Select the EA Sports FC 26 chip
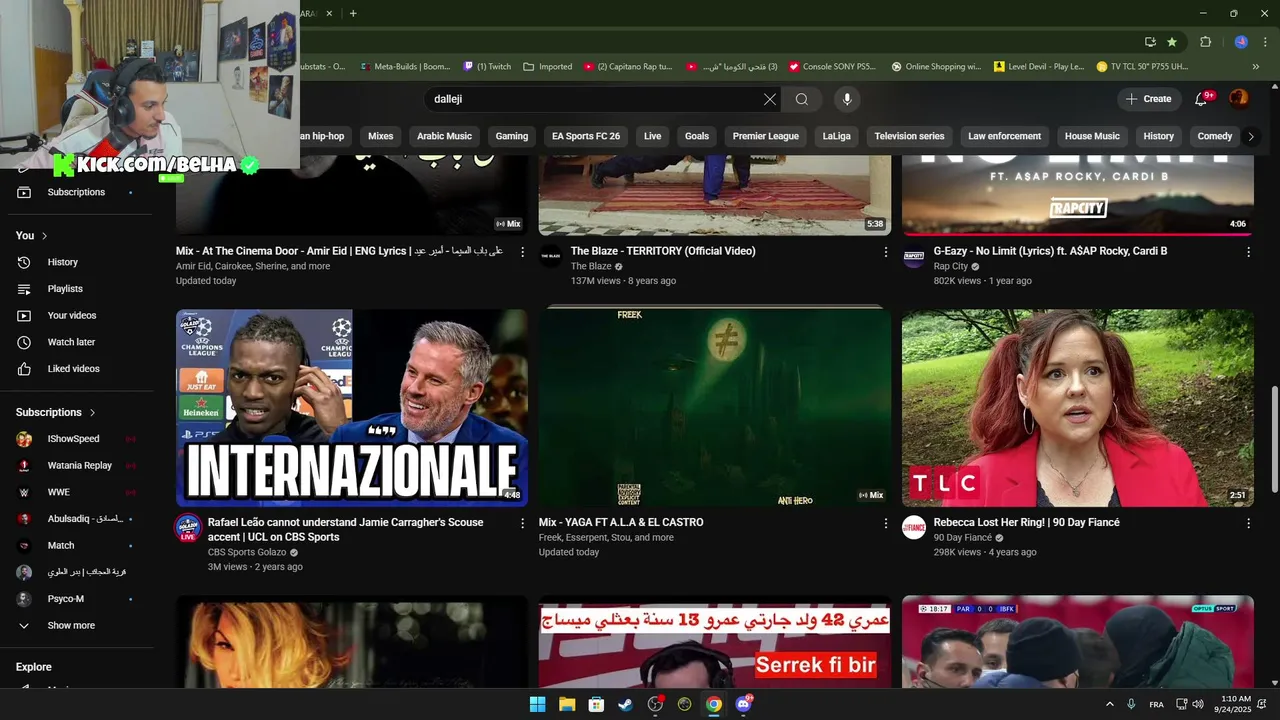Screen dimensions: 1280x720 click(x=586, y=136)
